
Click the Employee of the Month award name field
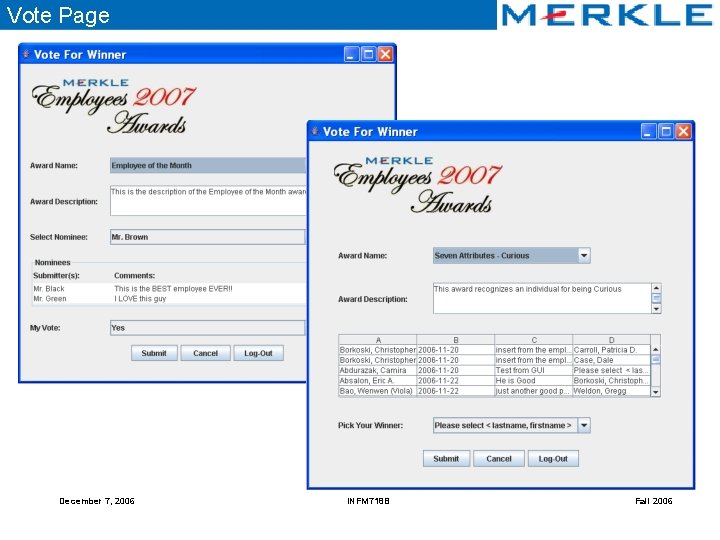[x=208, y=165]
